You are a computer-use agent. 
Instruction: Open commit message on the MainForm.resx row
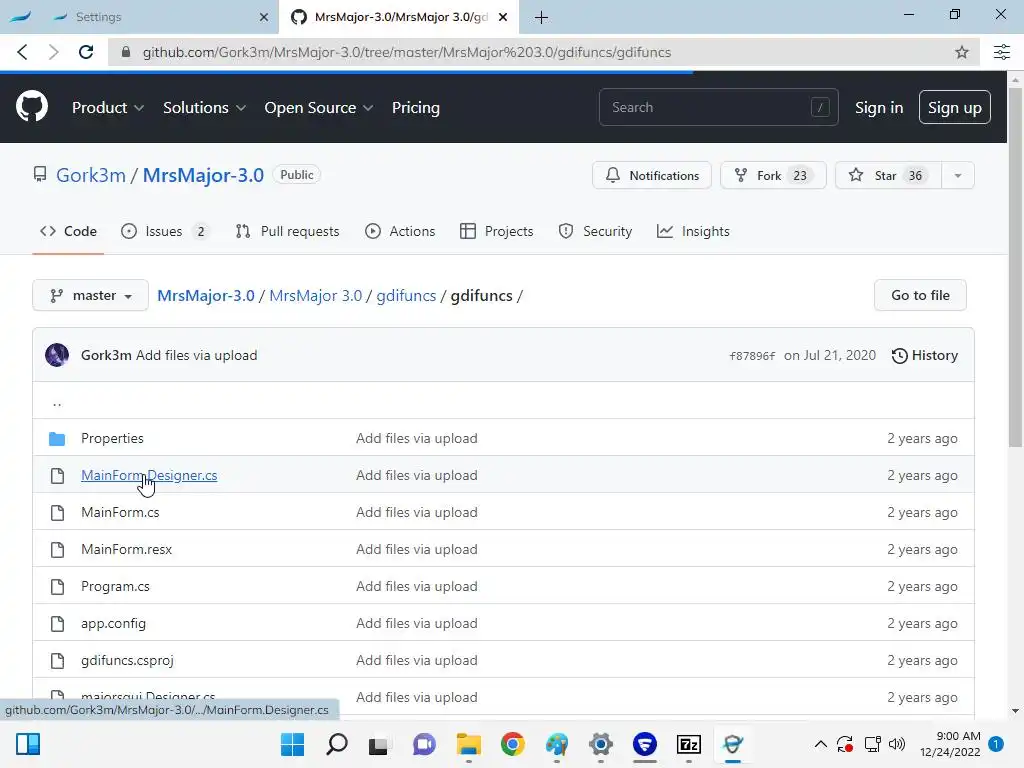(x=417, y=549)
